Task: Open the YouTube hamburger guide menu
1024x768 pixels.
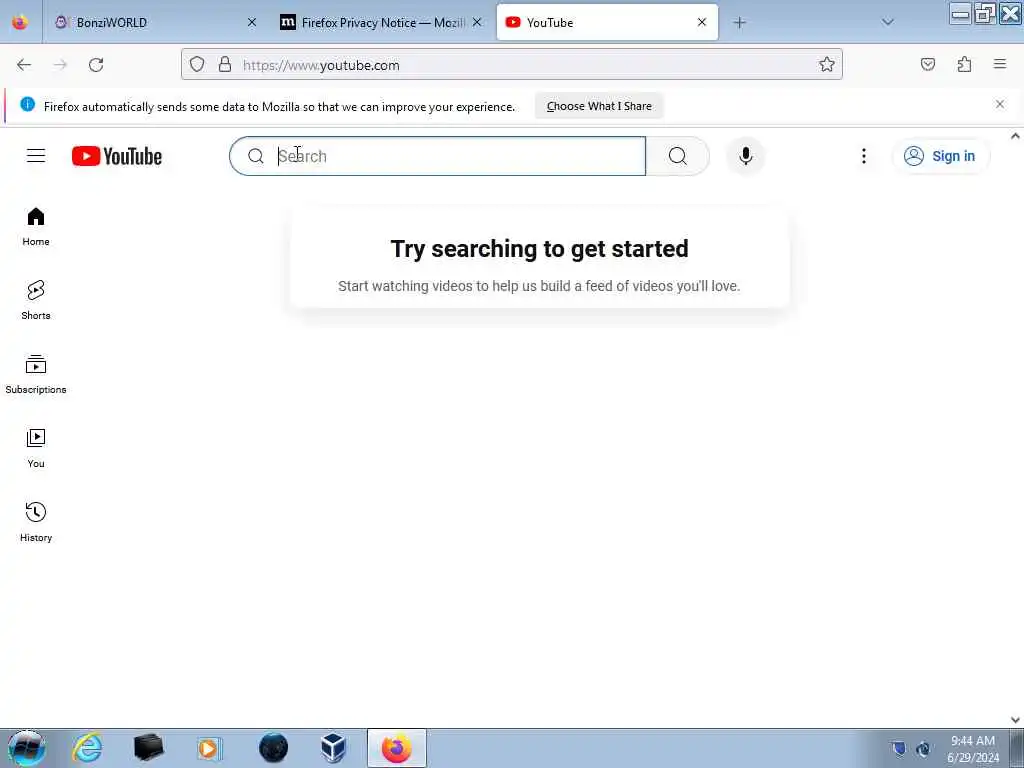Action: click(36, 155)
